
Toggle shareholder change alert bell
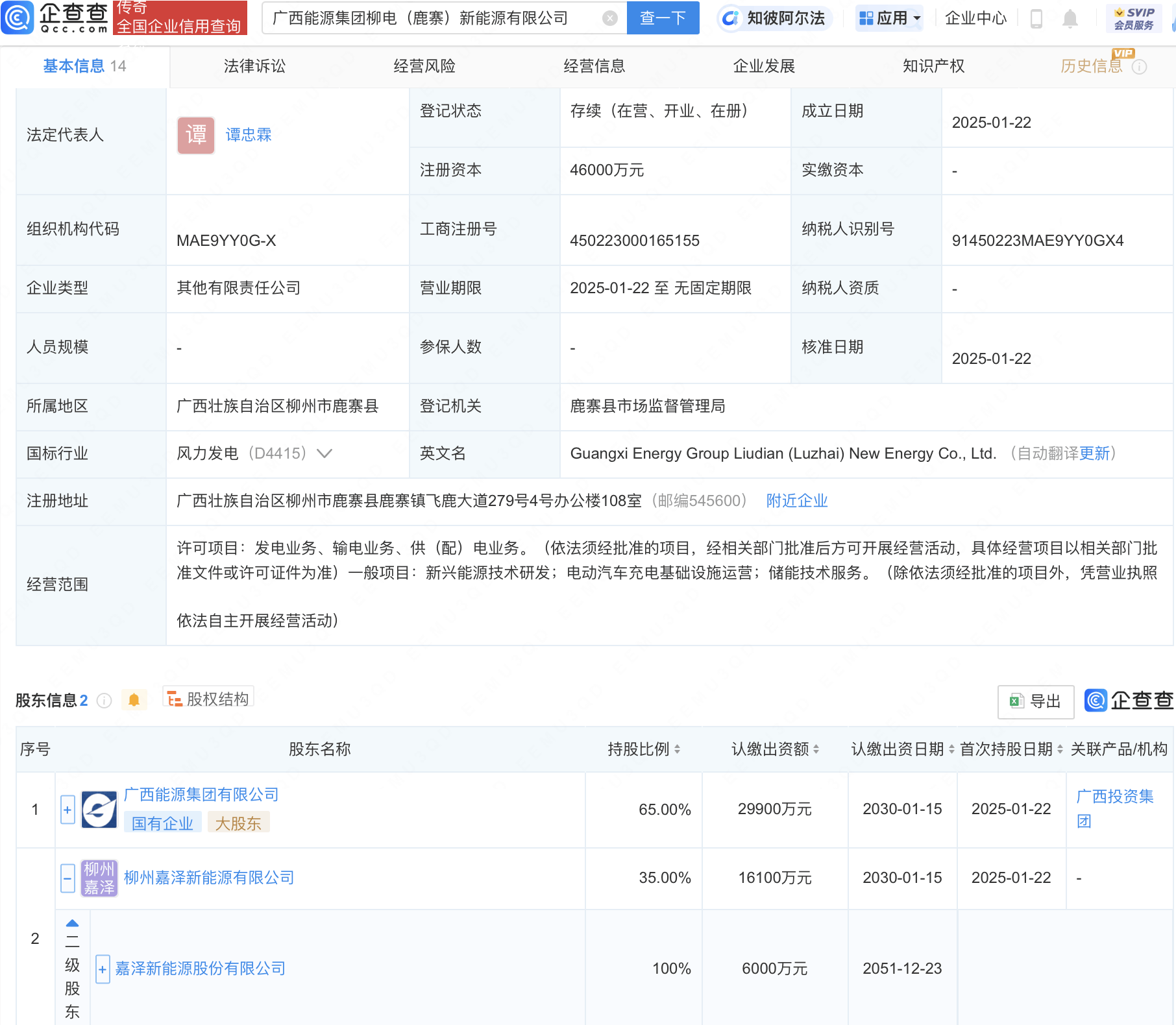coord(134,700)
